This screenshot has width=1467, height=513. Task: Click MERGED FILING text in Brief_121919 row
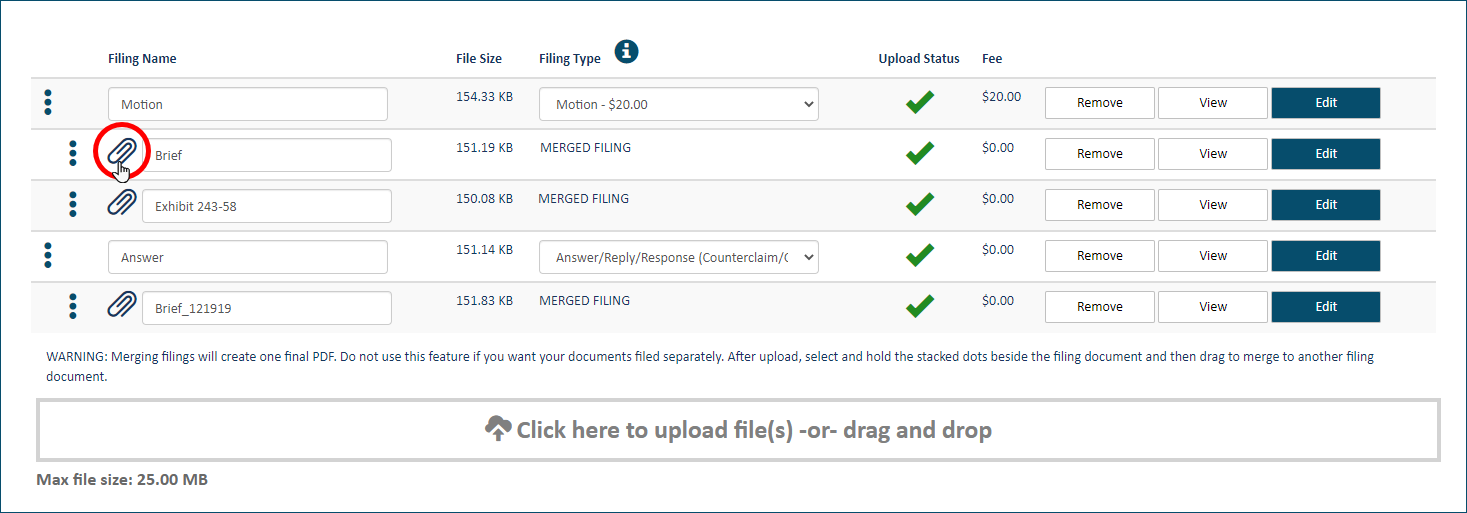[x=585, y=301]
